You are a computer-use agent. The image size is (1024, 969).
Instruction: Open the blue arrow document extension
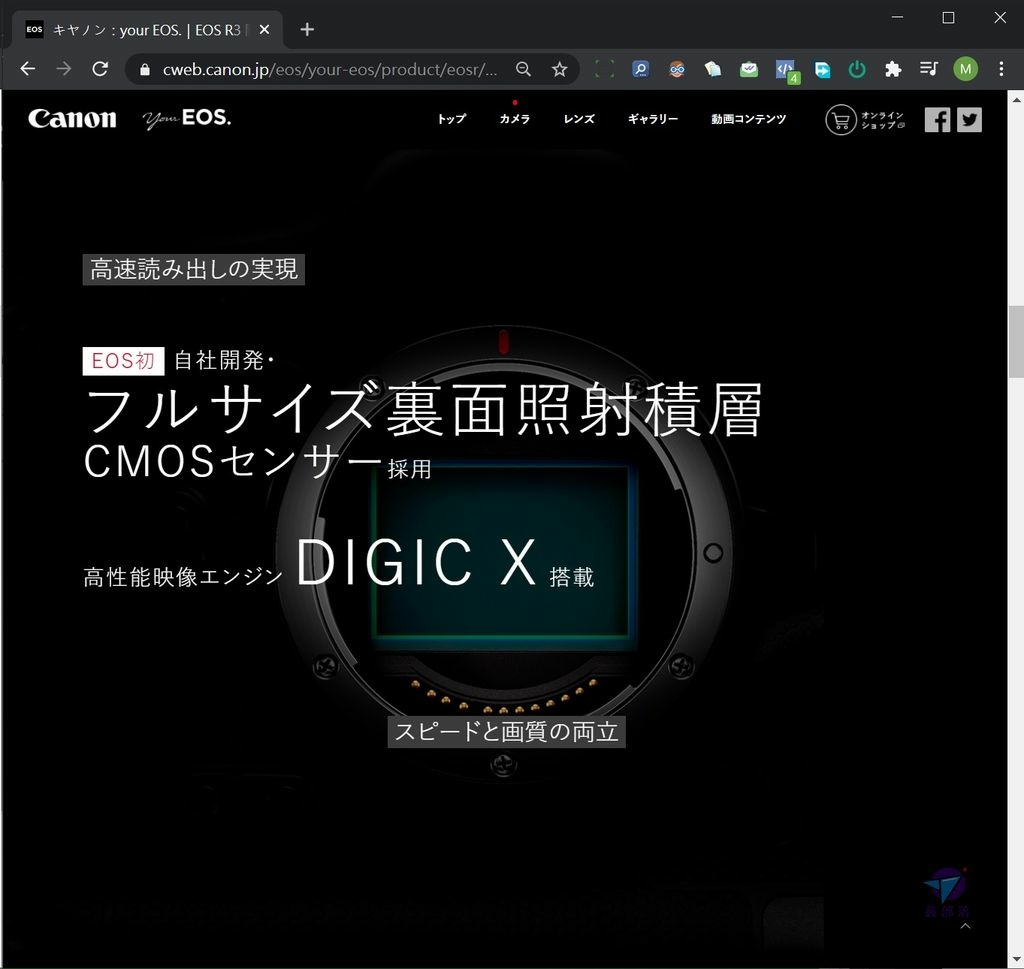[x=822, y=69]
